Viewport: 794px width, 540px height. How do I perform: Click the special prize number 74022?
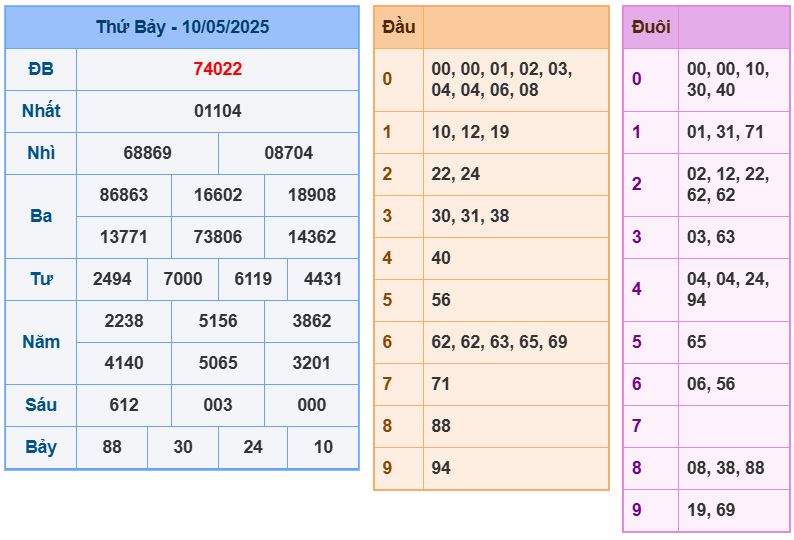coord(218,69)
